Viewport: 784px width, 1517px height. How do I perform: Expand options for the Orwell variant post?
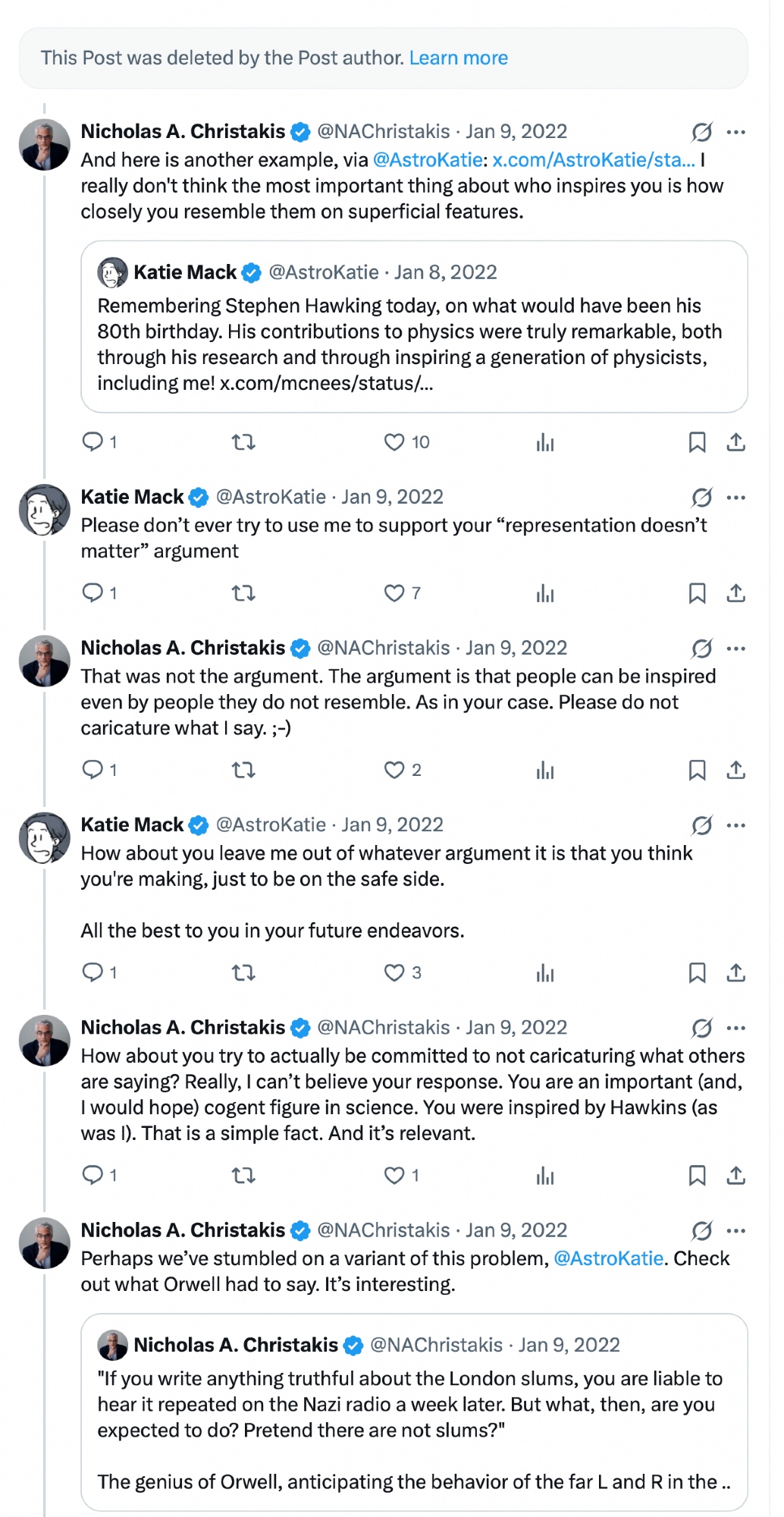click(735, 1230)
